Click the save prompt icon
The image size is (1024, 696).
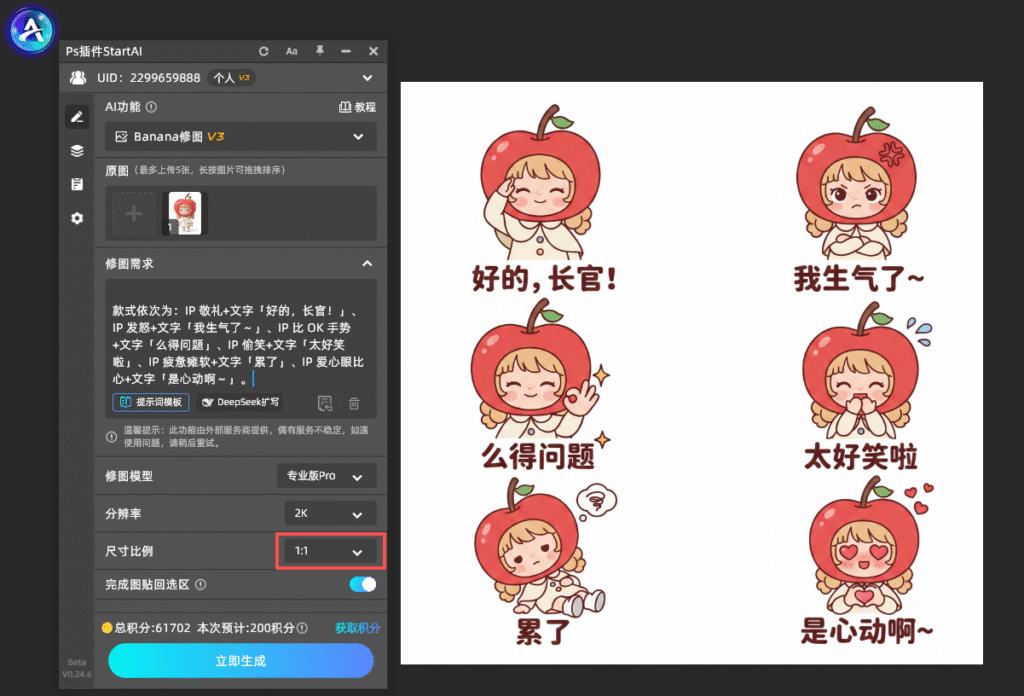[325, 403]
